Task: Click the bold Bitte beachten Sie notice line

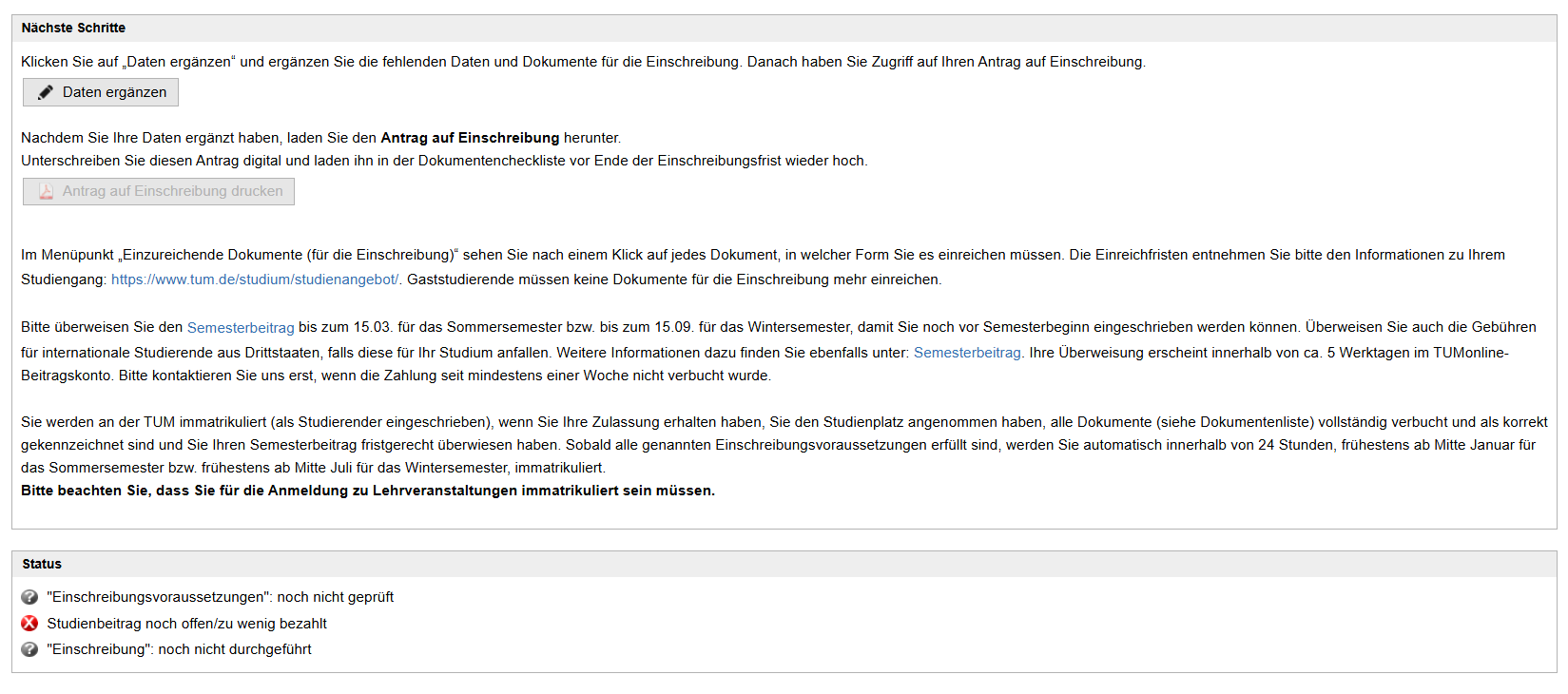Action: [x=368, y=491]
